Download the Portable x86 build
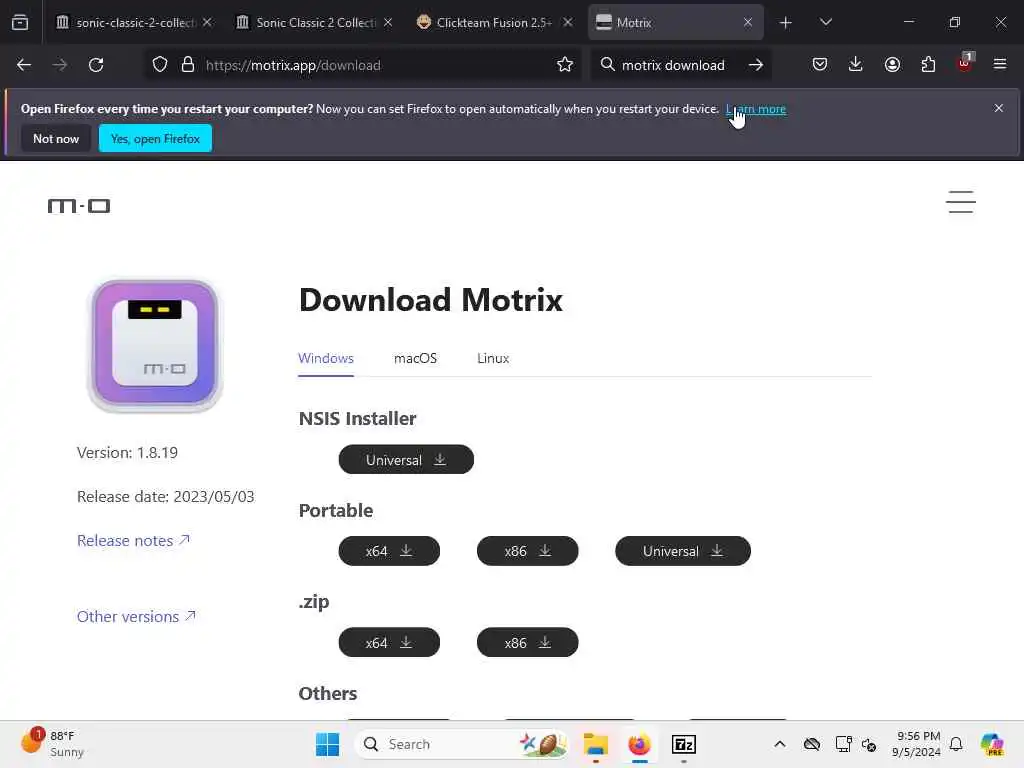 click(x=528, y=551)
